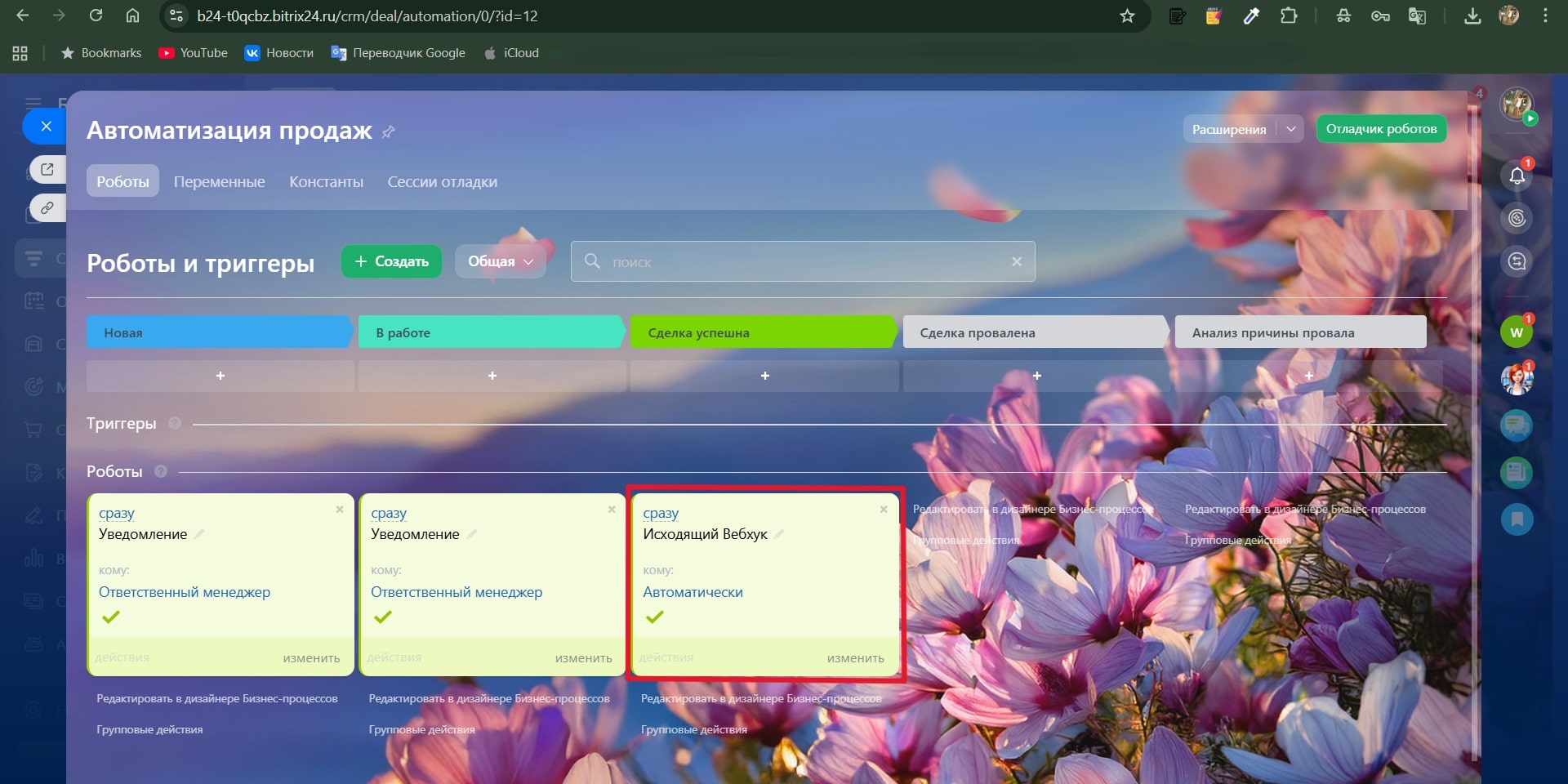This screenshot has height=784, width=1568.
Task: Edit Исходящий Вебхук robot name pencil
Action: (x=779, y=534)
